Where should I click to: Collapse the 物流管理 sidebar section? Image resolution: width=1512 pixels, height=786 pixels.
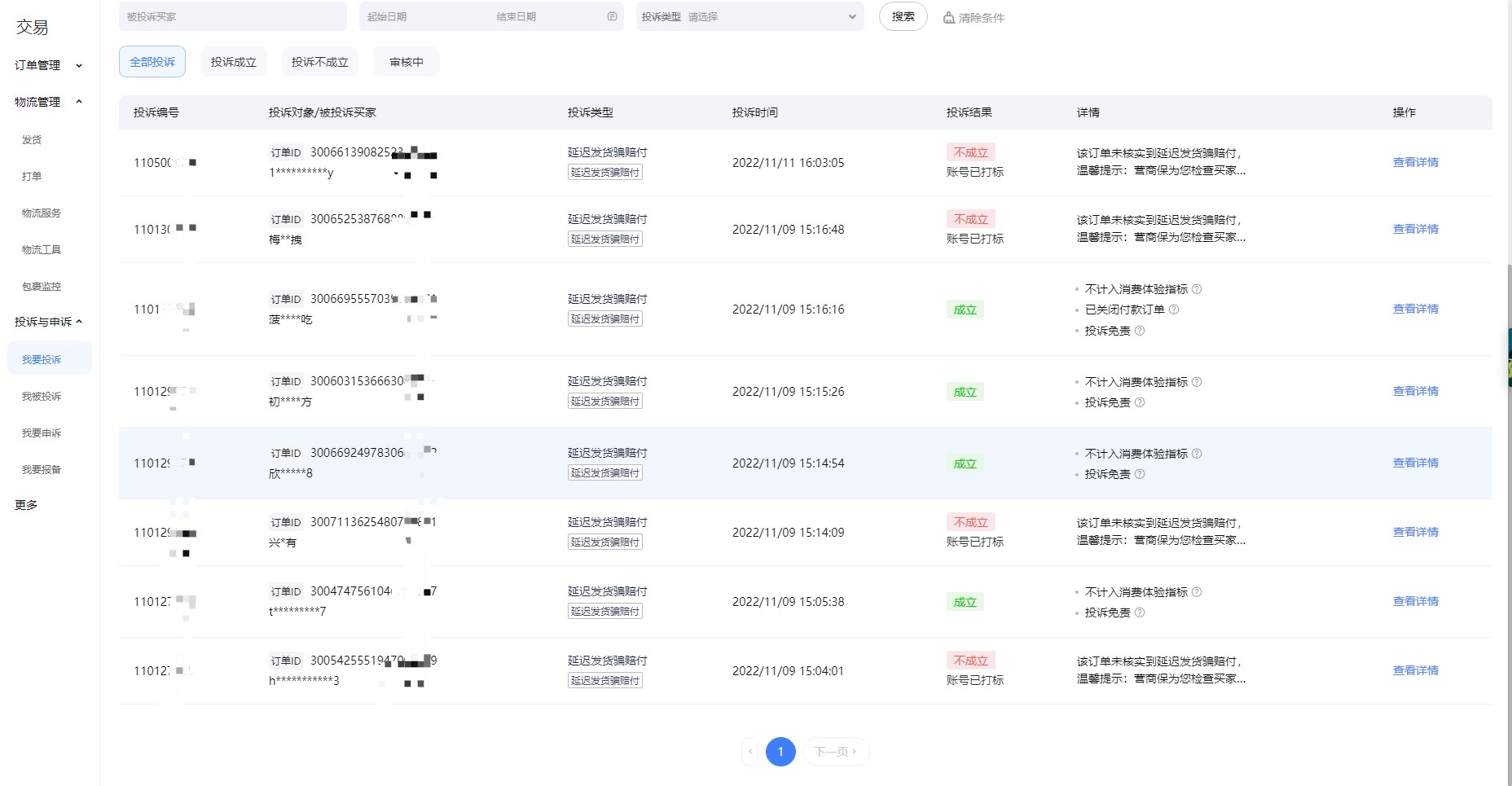click(46, 102)
